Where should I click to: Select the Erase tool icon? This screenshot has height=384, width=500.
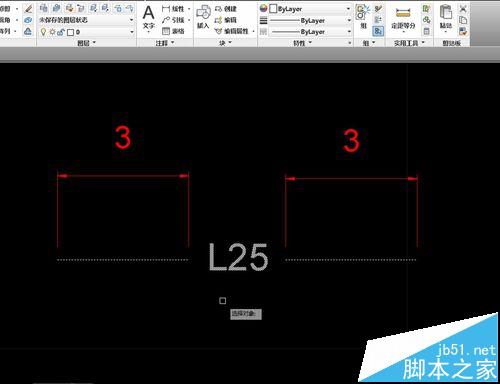click(28, 9)
